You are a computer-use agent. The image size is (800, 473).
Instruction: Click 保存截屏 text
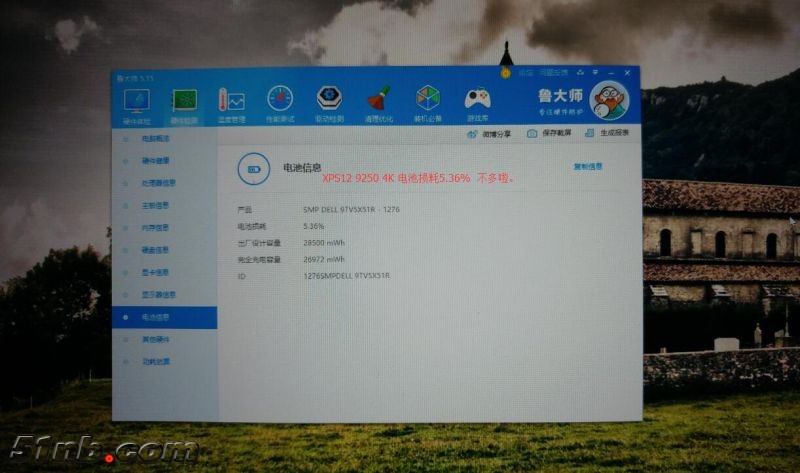click(557, 133)
